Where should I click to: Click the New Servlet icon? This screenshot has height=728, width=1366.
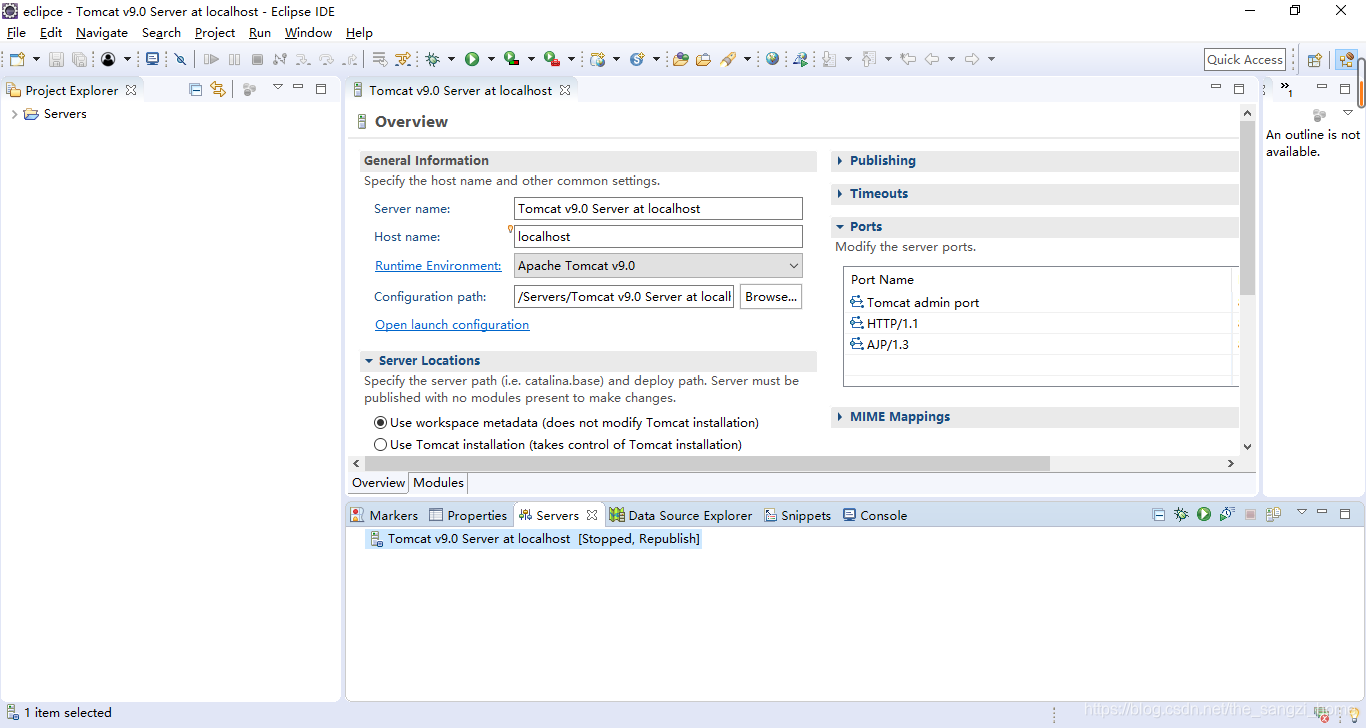click(637, 59)
